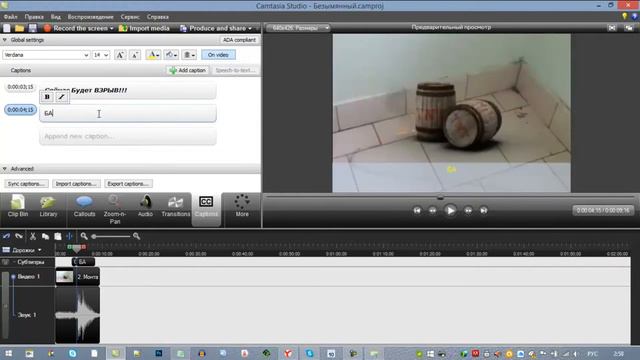Screen dimensions: 640x360
Task: Open the caption alignment dropdown
Action: pyautogui.click(x=189, y=55)
